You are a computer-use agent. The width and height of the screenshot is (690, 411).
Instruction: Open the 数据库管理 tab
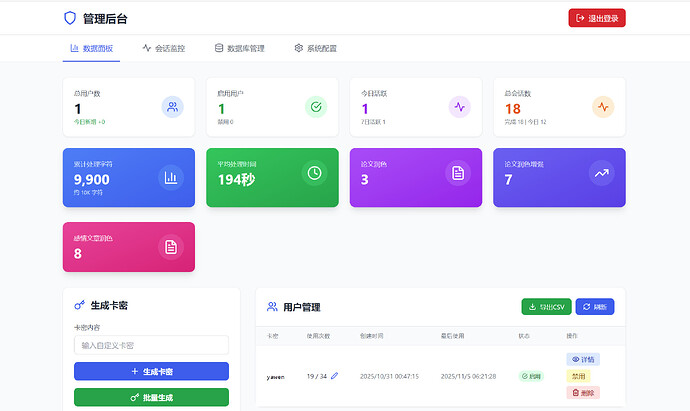[x=239, y=48]
